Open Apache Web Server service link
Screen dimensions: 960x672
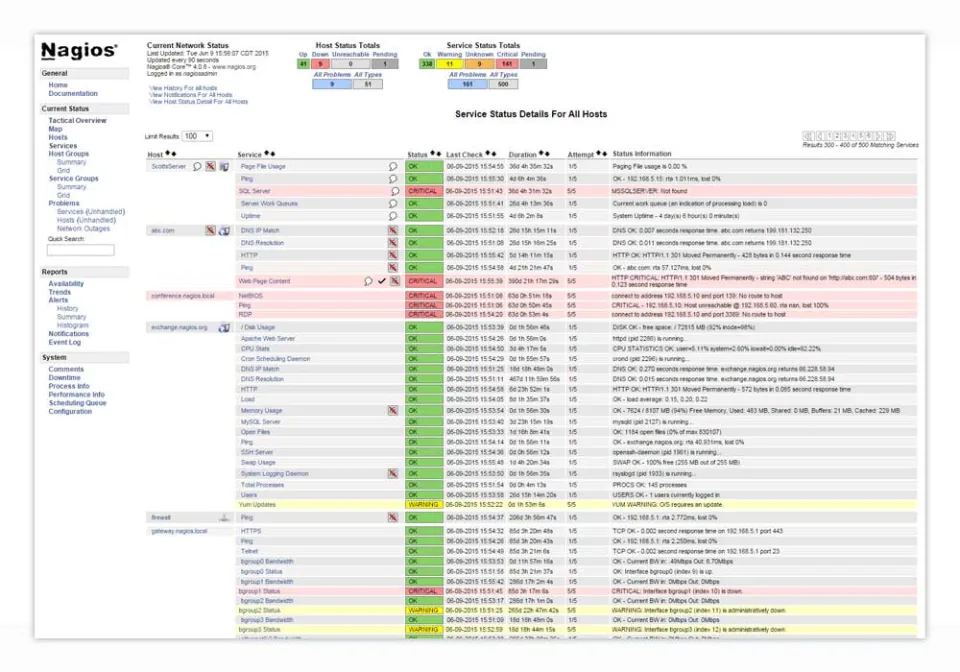[x=268, y=338]
